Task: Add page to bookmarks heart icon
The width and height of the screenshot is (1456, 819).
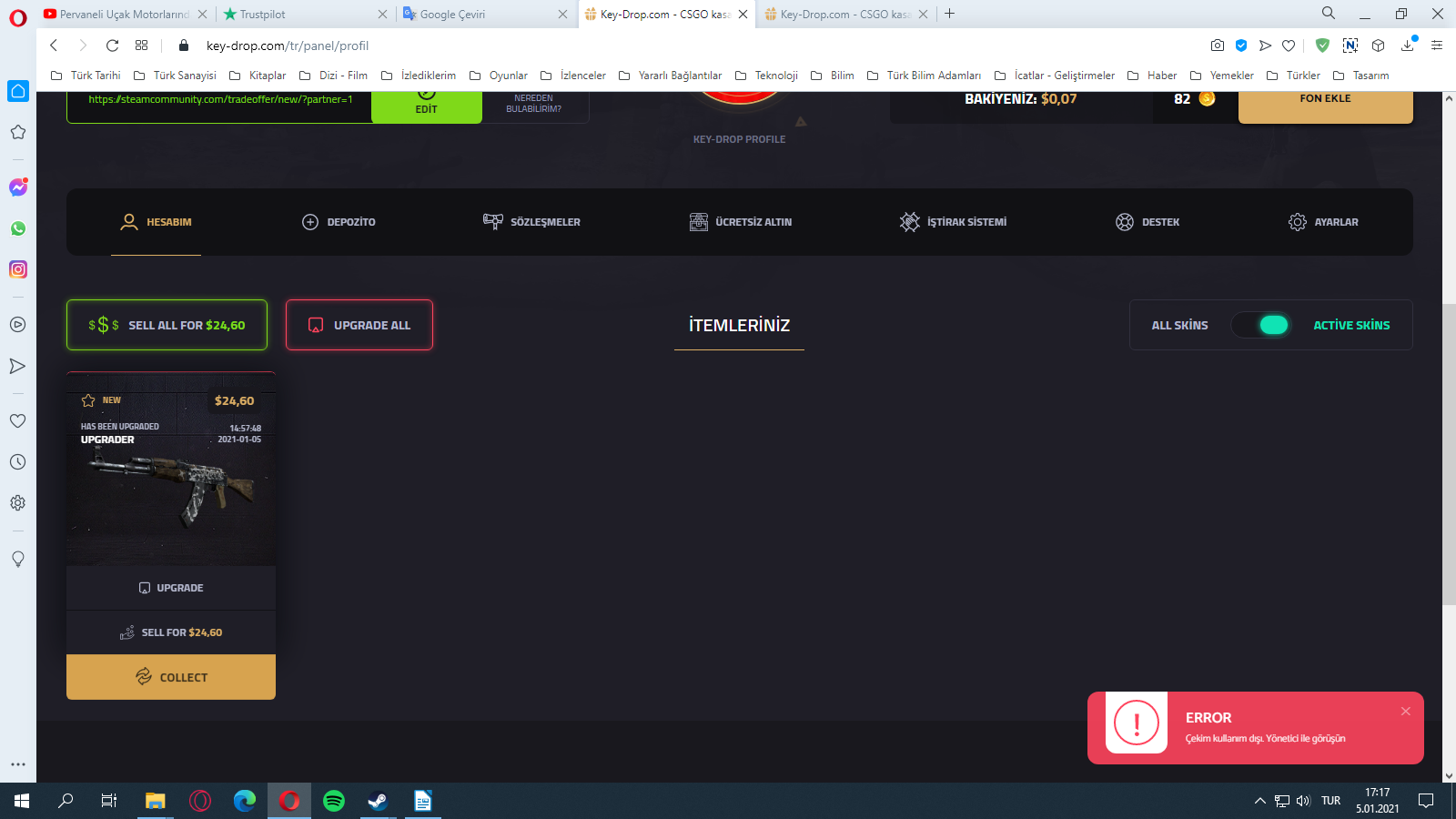Action: tap(1289, 45)
